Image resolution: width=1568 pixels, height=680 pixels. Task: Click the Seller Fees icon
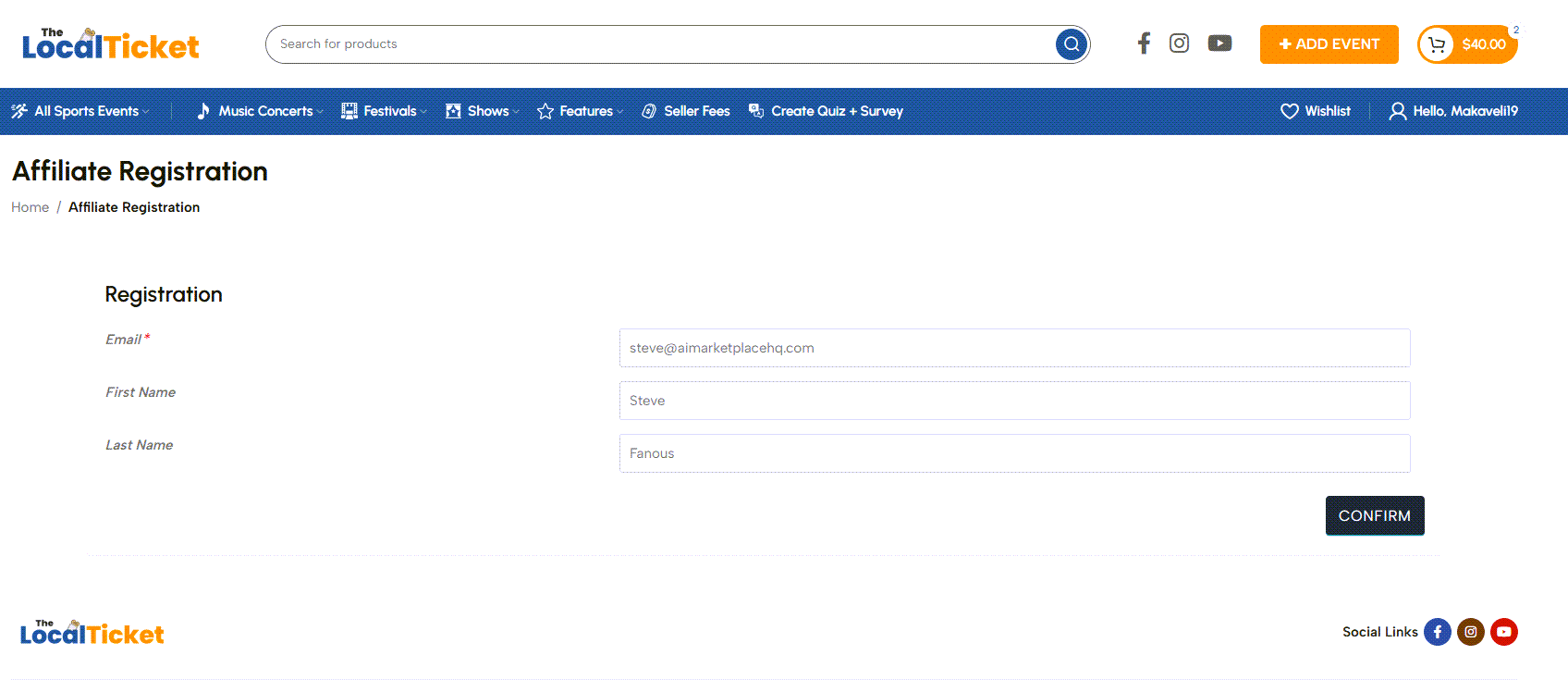[649, 111]
